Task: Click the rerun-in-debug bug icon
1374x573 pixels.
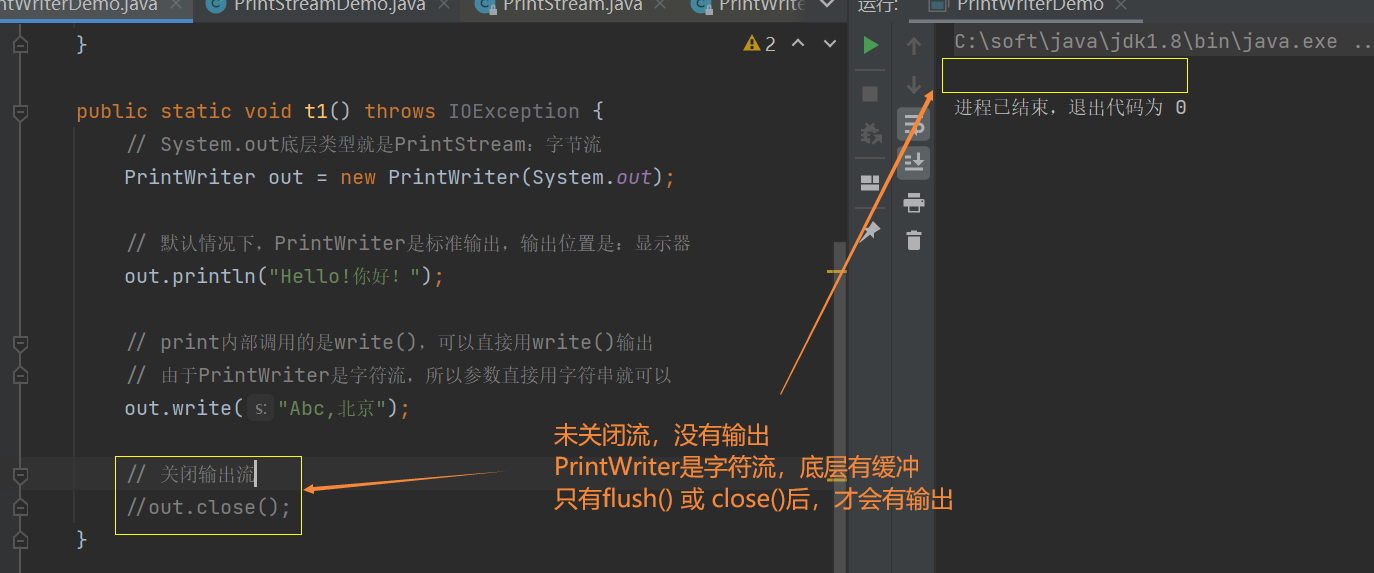Action: pyautogui.click(x=870, y=134)
